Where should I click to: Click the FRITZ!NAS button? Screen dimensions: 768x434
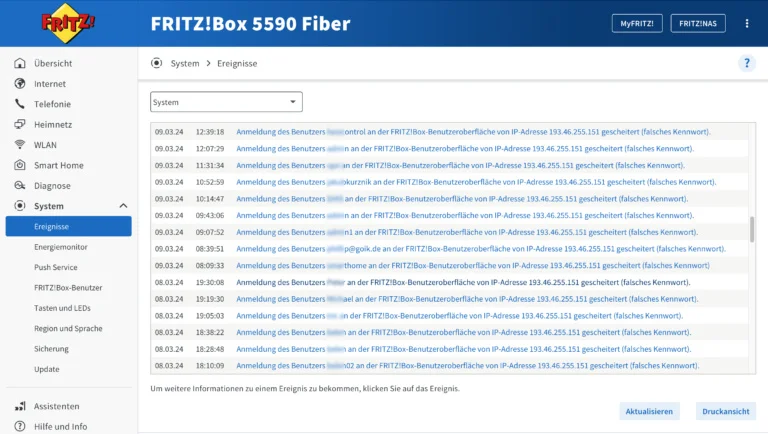[698, 24]
